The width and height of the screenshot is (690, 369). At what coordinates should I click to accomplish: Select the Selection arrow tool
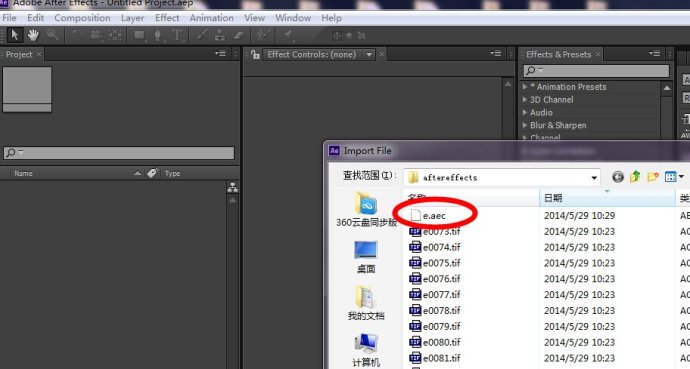[15, 35]
